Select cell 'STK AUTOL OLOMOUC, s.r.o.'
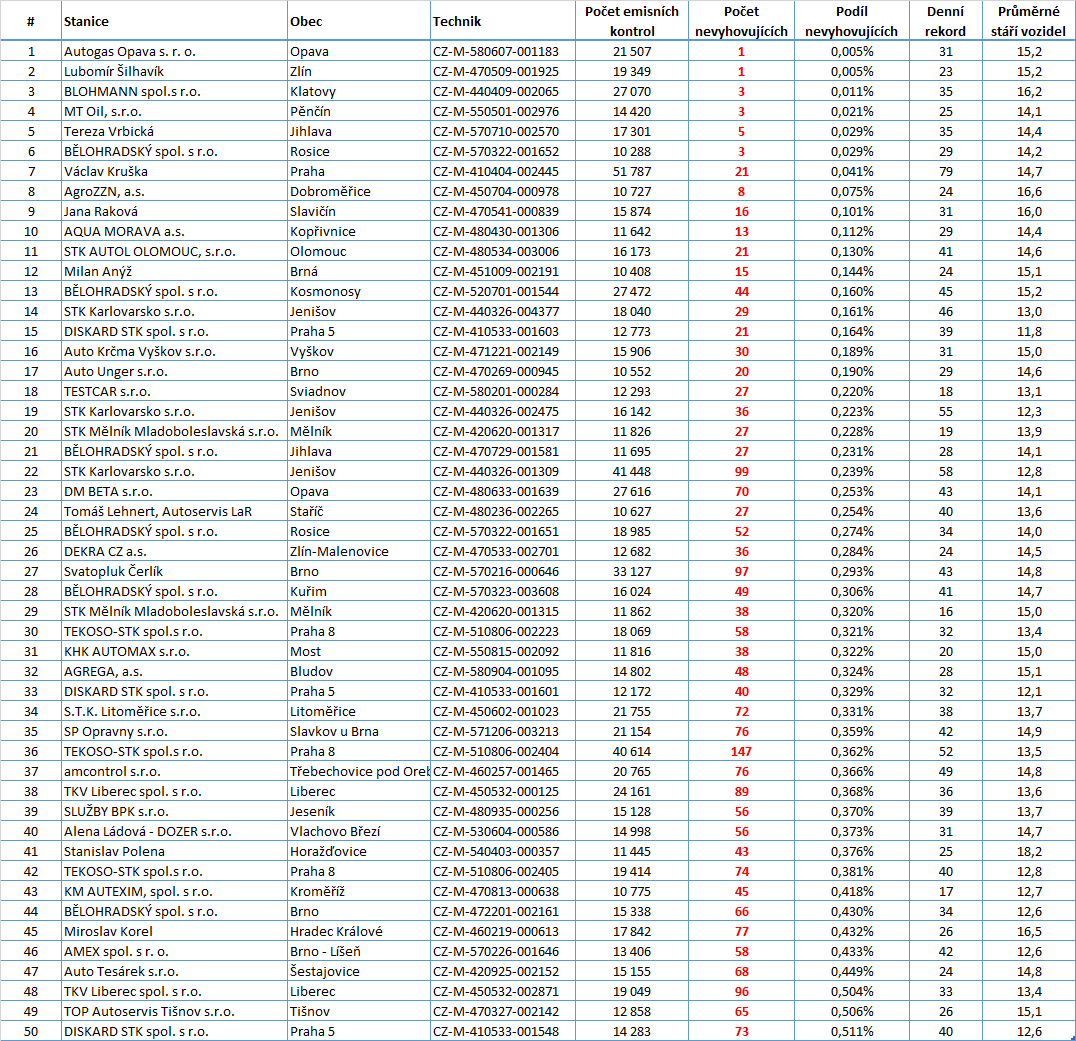This screenshot has height=1041, width=1076. [174, 251]
